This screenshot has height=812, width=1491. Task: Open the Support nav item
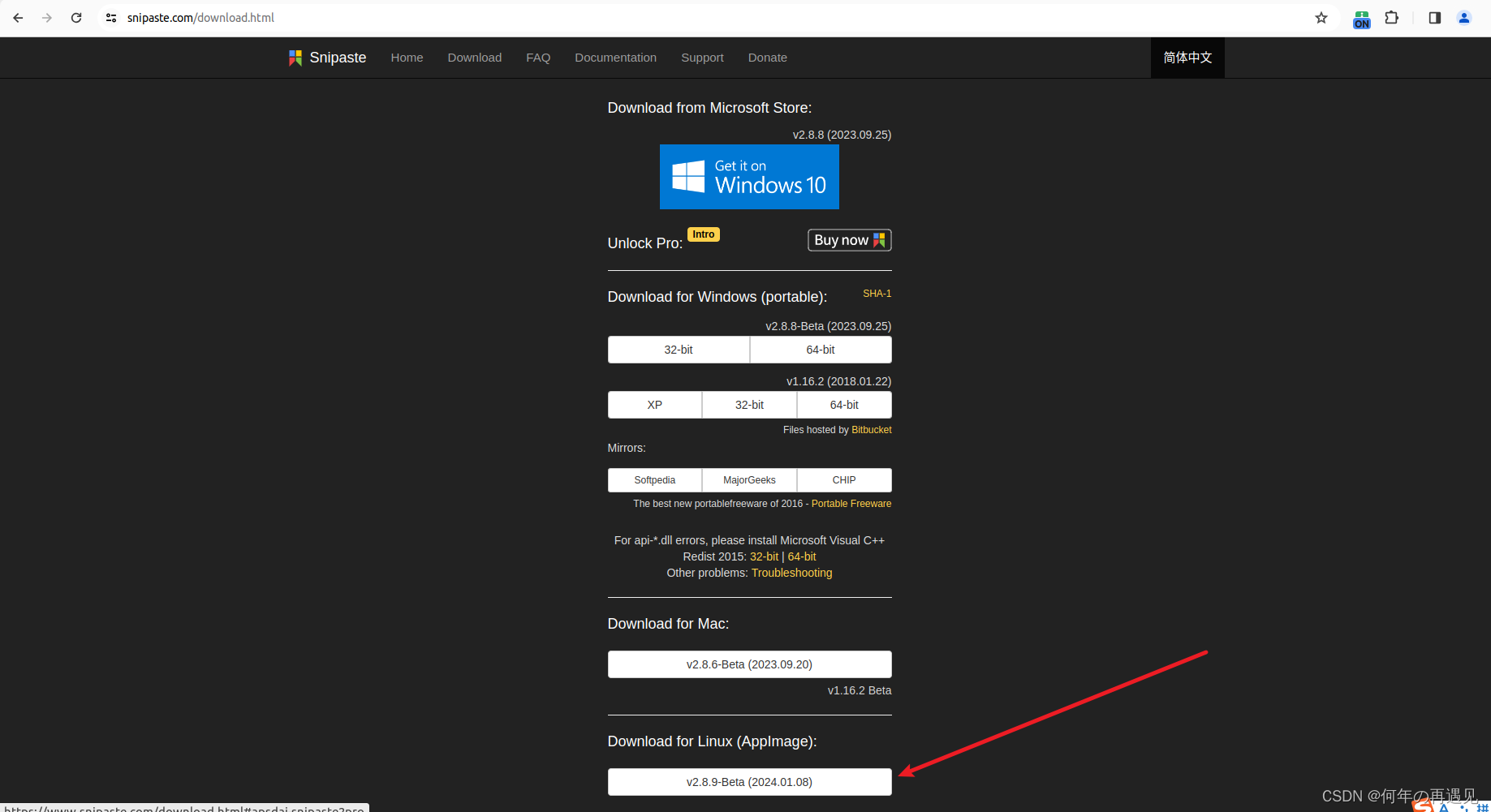(702, 58)
